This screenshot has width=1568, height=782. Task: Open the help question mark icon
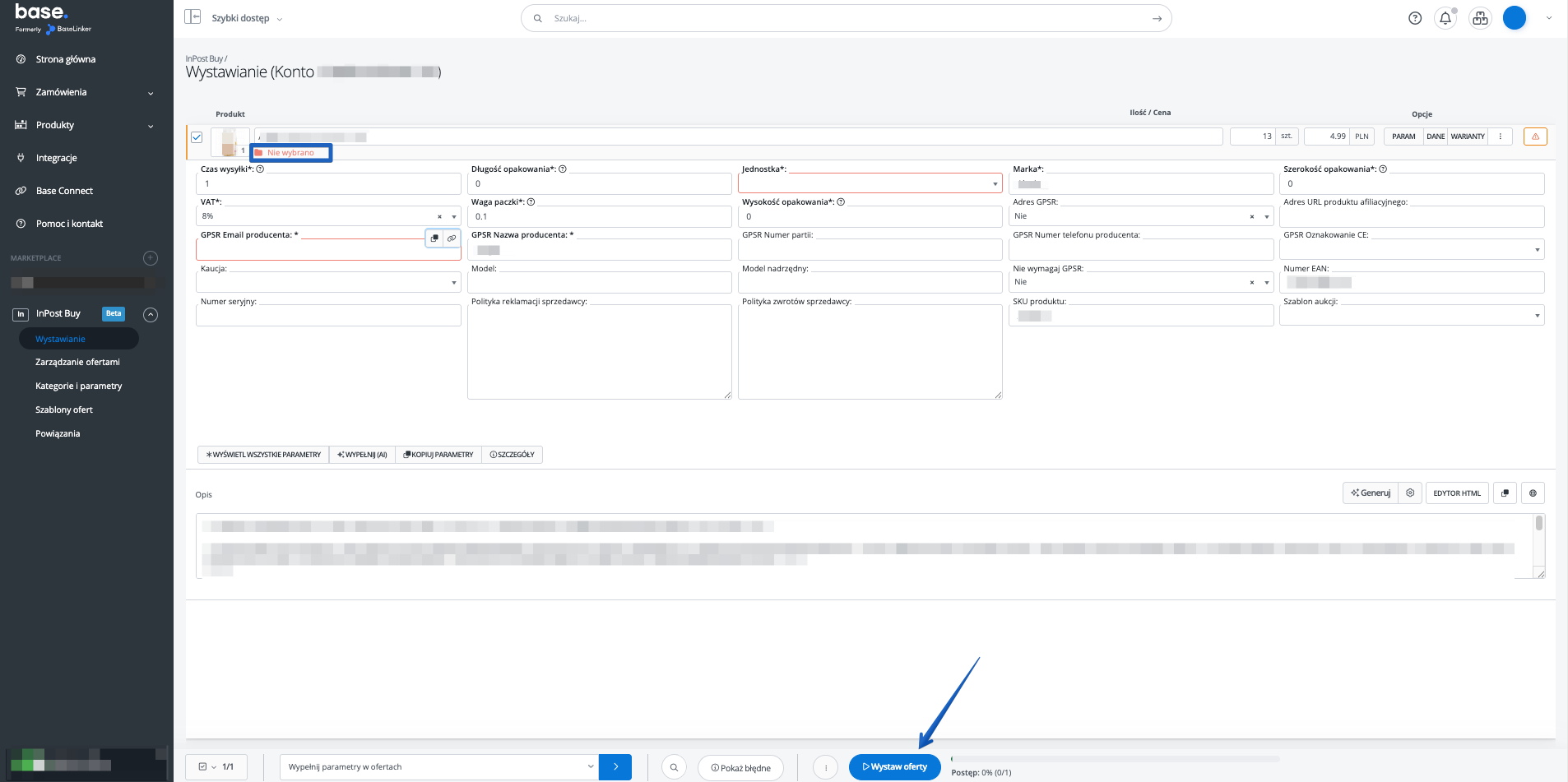click(1415, 18)
